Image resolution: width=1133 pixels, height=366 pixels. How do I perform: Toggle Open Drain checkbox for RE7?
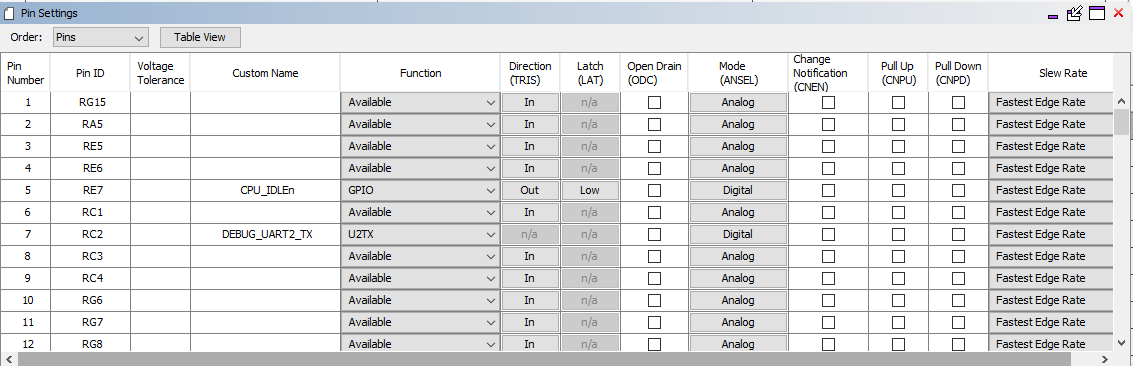654,191
